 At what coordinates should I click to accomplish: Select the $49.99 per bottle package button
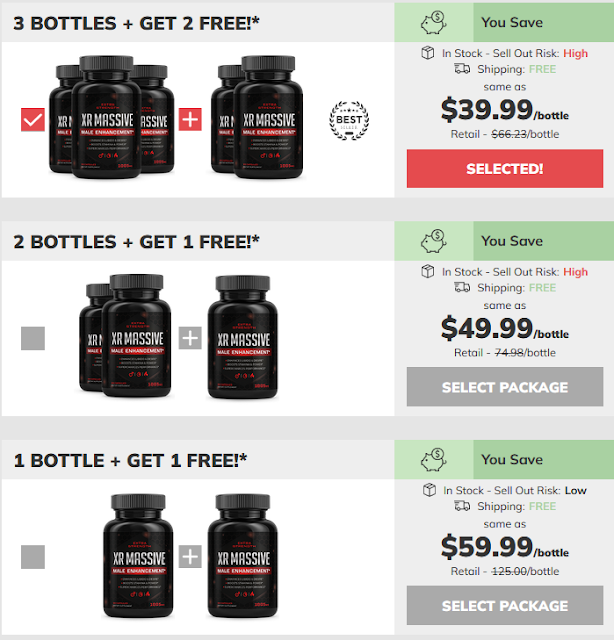[505, 387]
